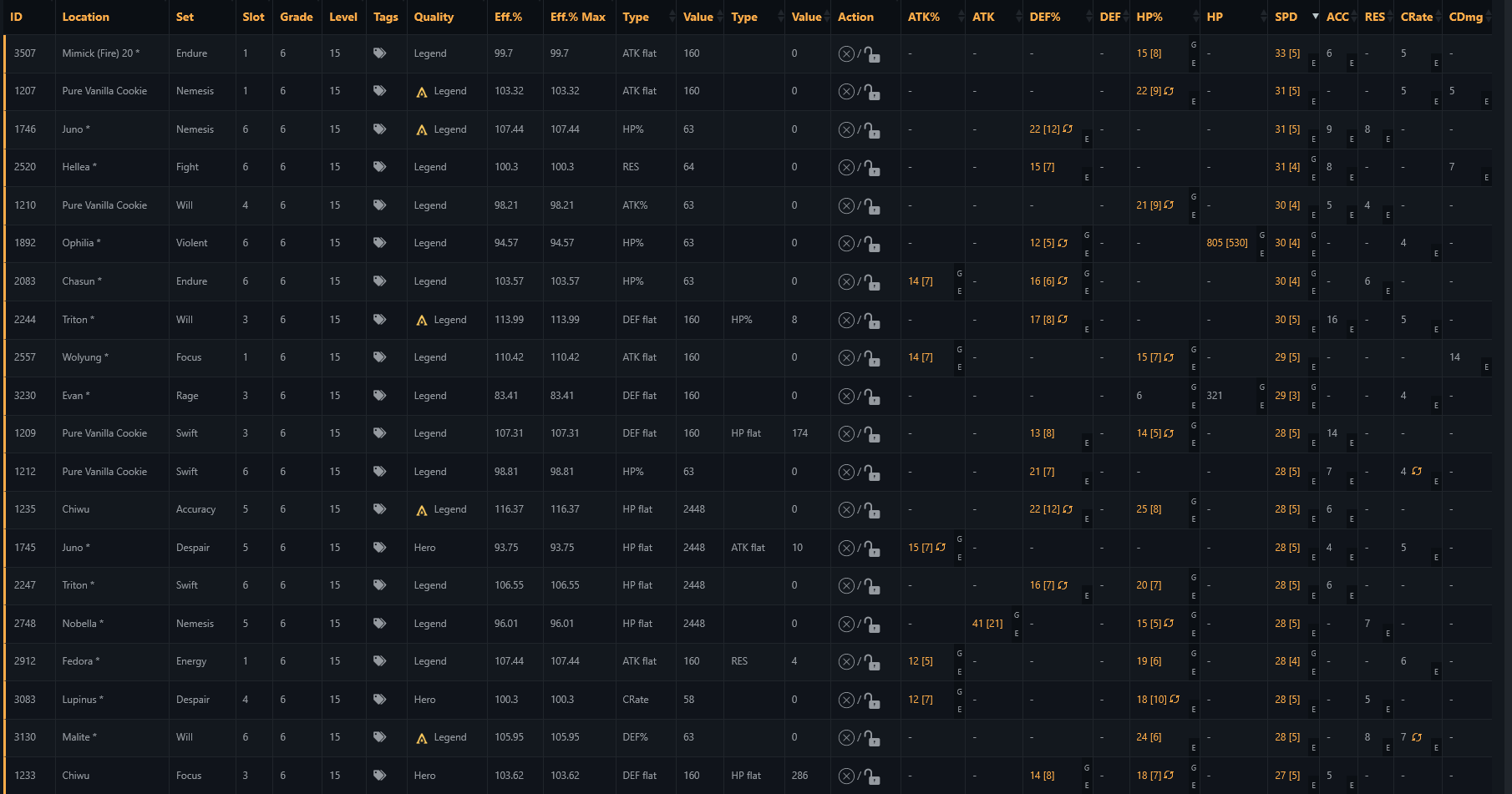Screen dimensions: 1512x794
Task: Toggle the sort arrows on first Type column
Action: [672, 17]
